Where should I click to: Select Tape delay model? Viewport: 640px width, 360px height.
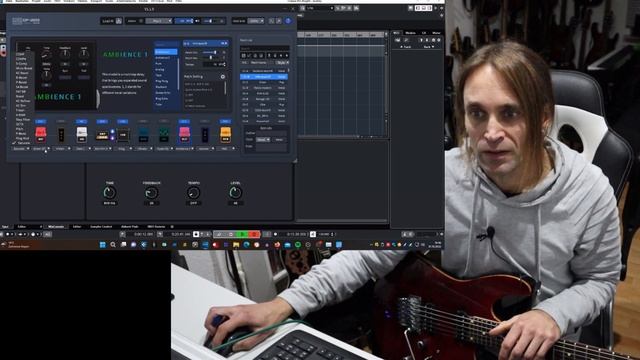tap(159, 75)
